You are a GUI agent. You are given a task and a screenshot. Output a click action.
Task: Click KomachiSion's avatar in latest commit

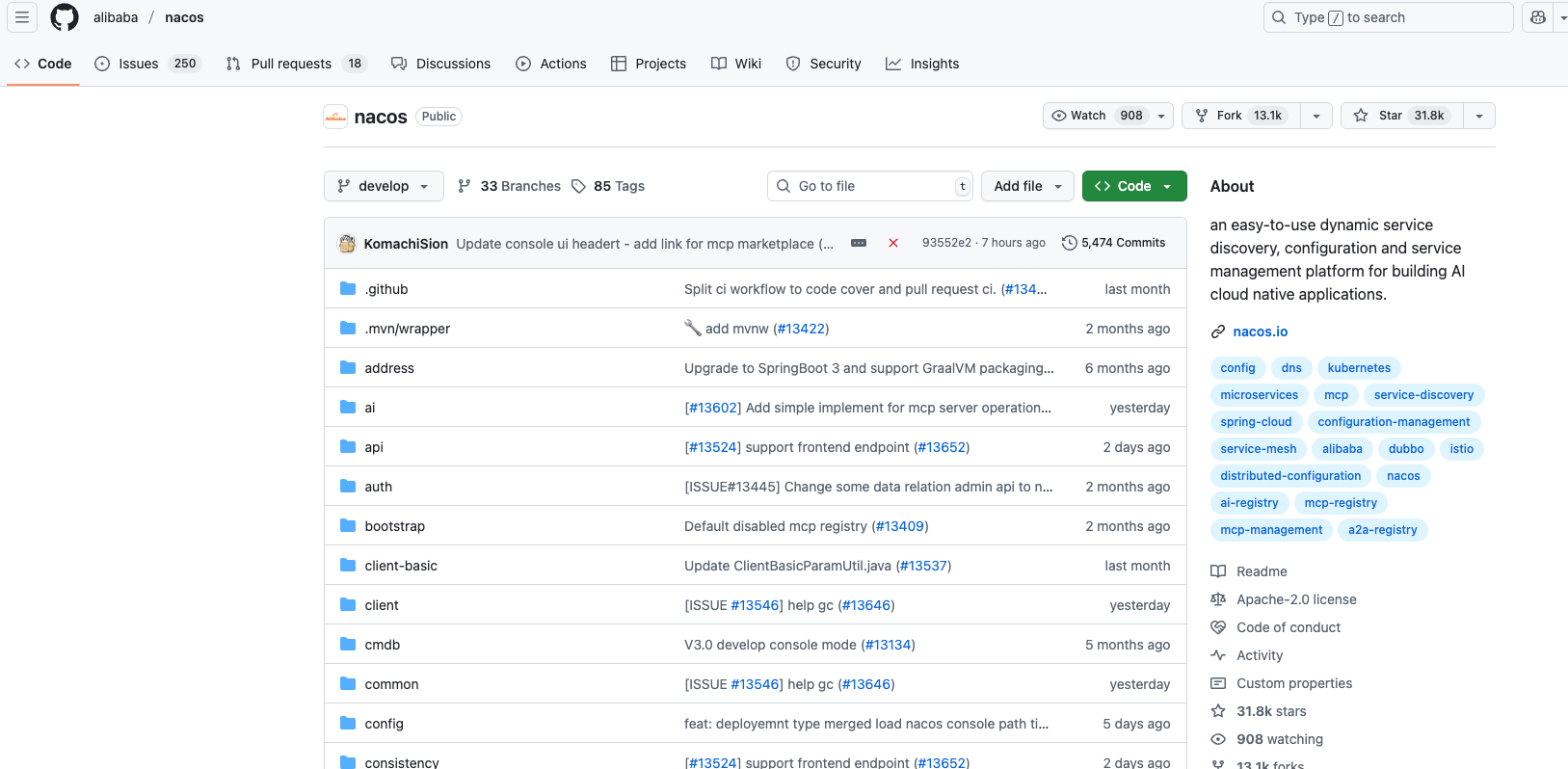coord(347,243)
